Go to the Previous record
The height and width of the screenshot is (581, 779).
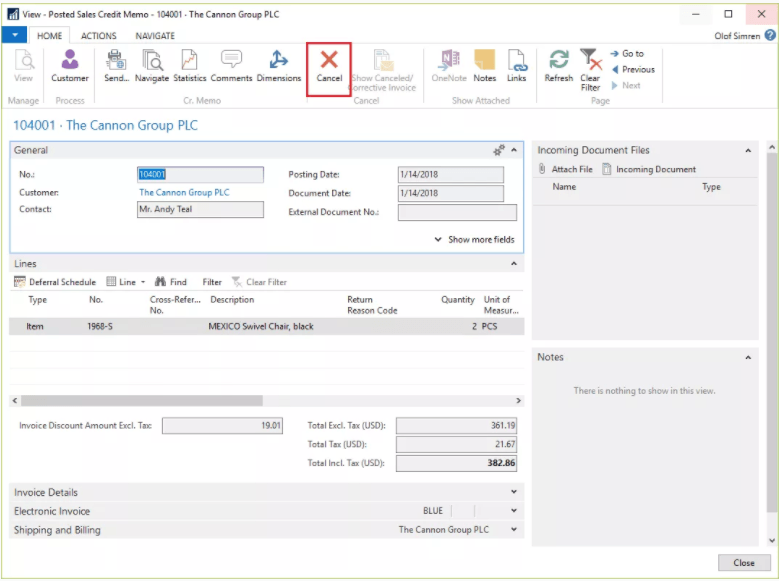tap(633, 70)
